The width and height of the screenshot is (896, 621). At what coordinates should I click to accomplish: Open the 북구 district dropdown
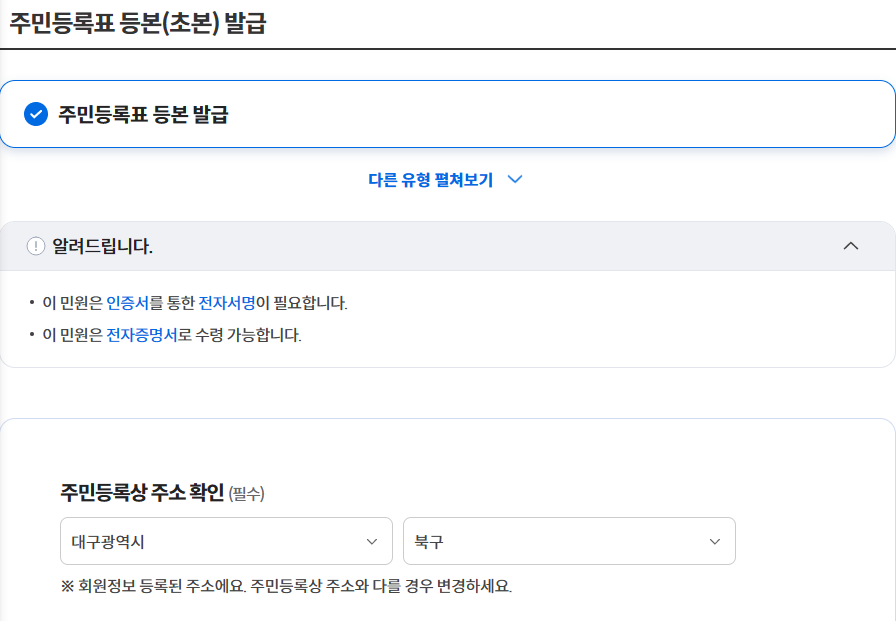point(569,541)
